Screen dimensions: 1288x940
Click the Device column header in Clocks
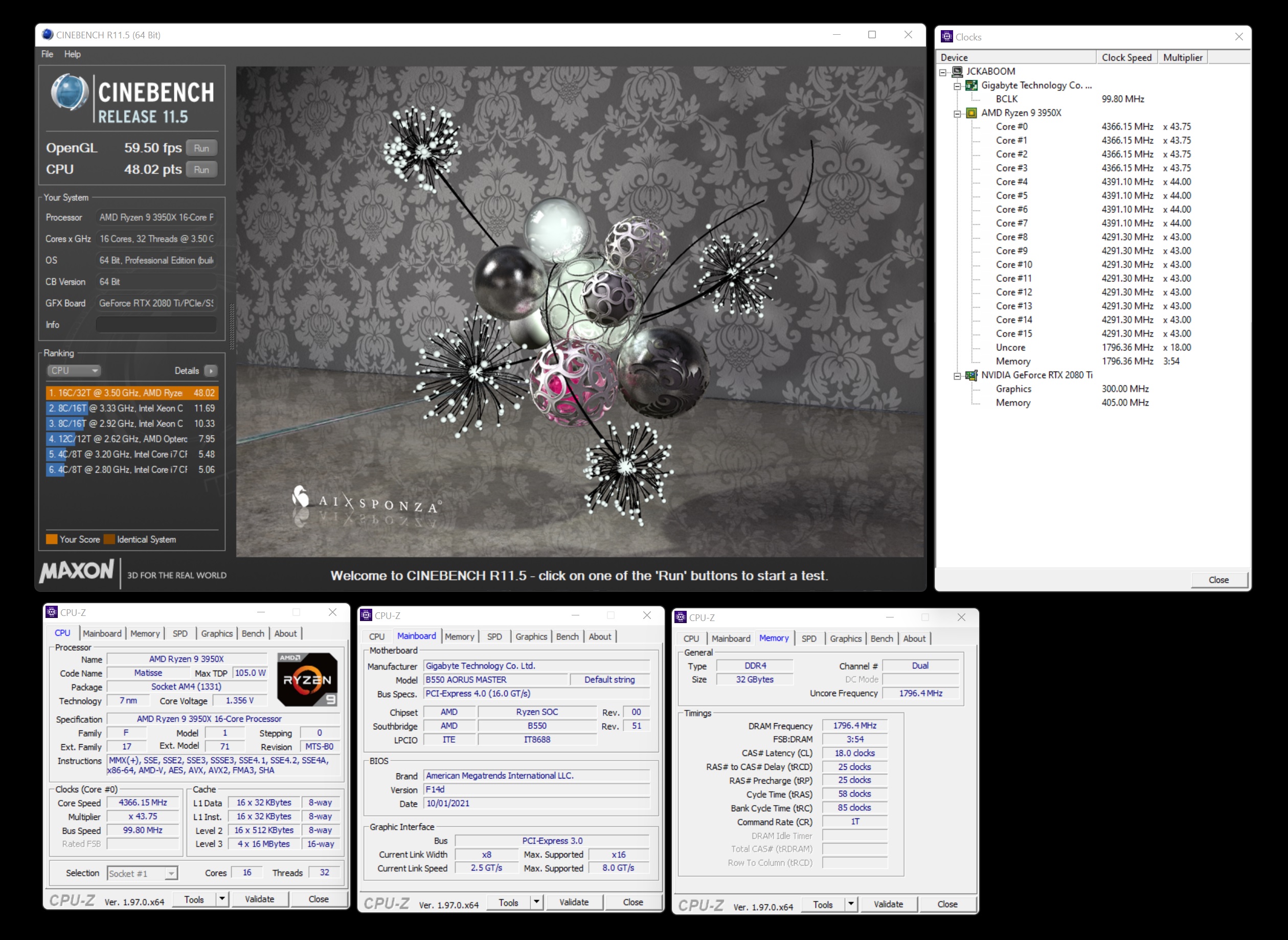pos(1016,57)
